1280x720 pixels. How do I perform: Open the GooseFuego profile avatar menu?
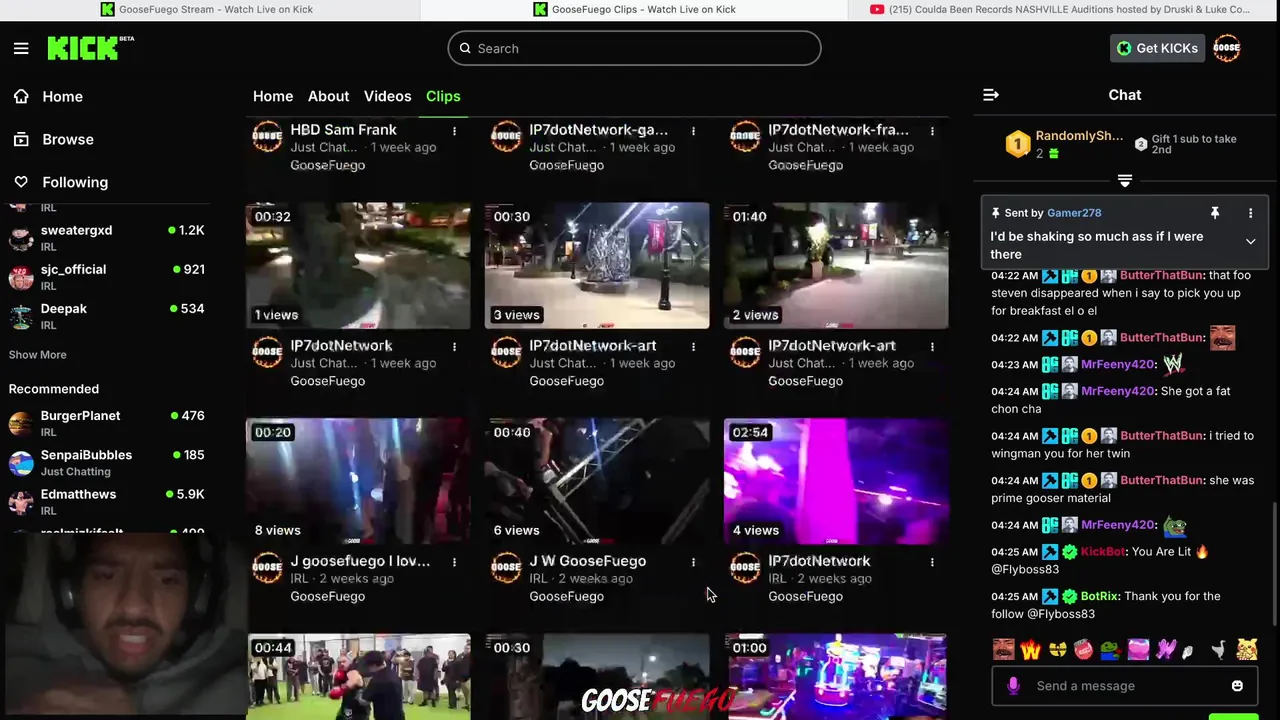[1227, 48]
